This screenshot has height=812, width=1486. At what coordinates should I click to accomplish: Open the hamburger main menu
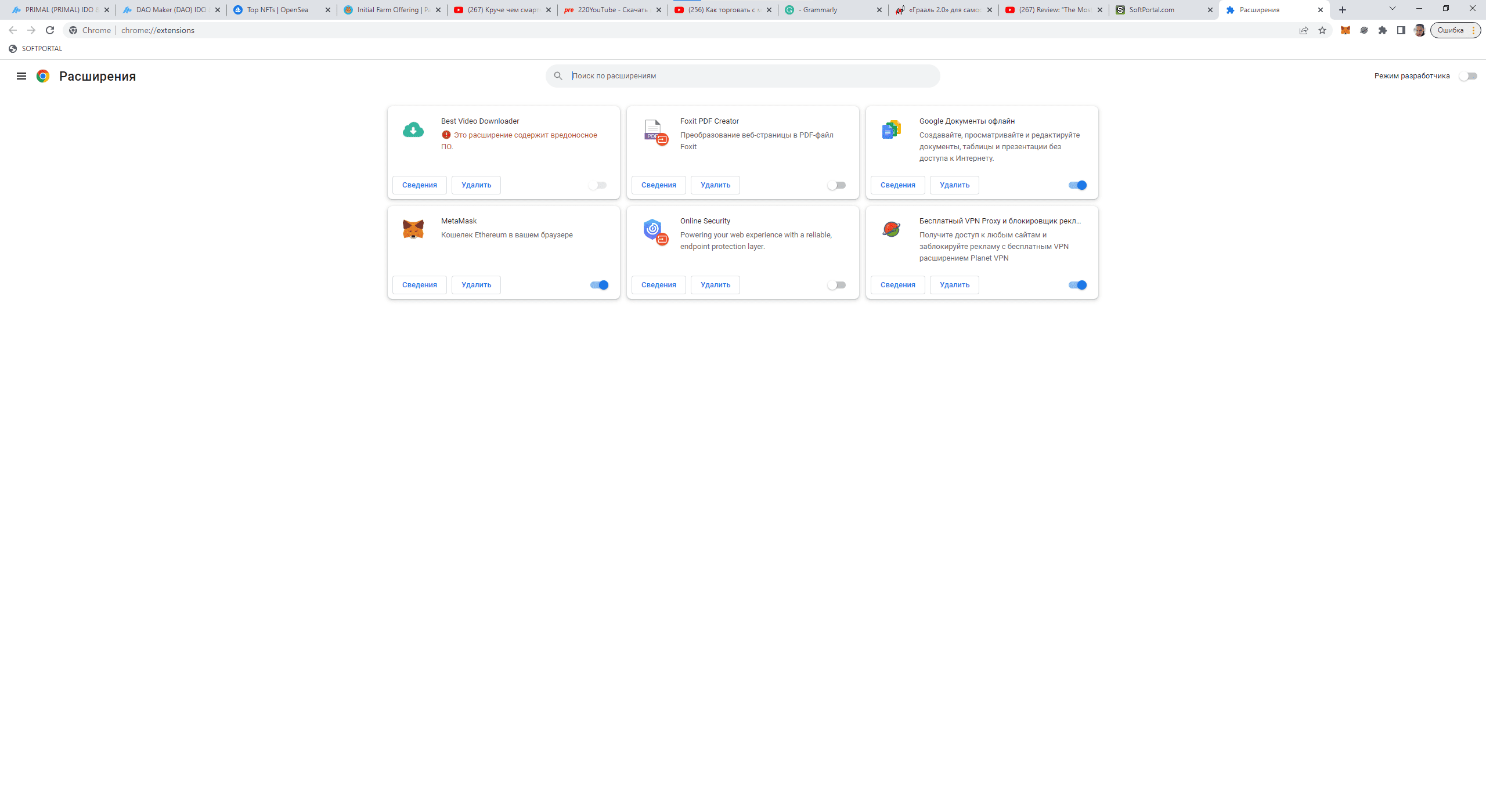click(x=21, y=76)
